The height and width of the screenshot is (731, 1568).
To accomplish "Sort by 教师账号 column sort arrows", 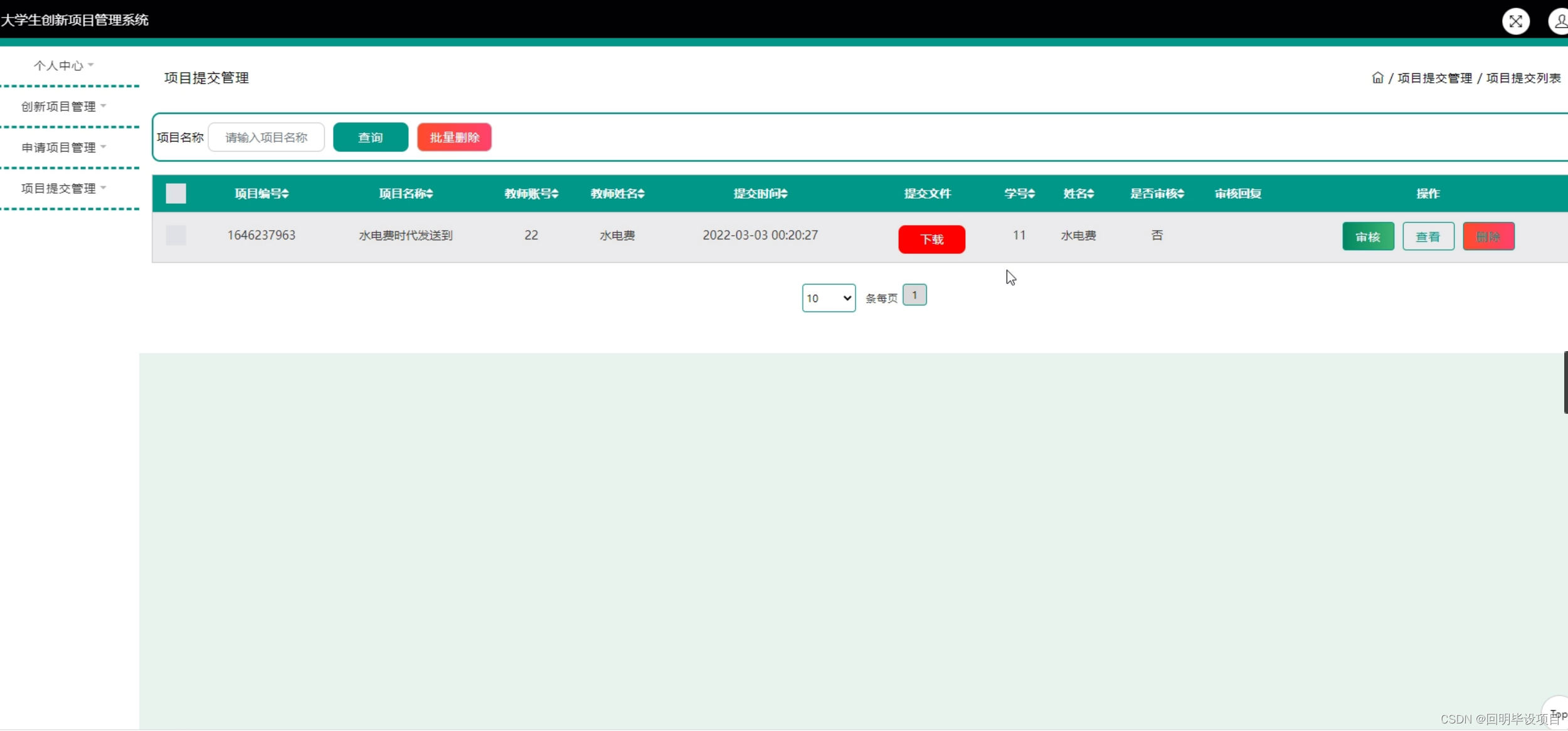I will coord(555,194).
